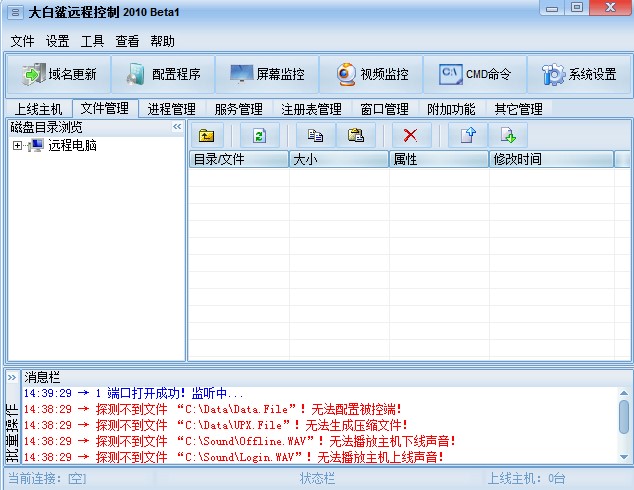Switch to the 附加功能 tab
The height and width of the screenshot is (490, 634).
[x=451, y=109]
